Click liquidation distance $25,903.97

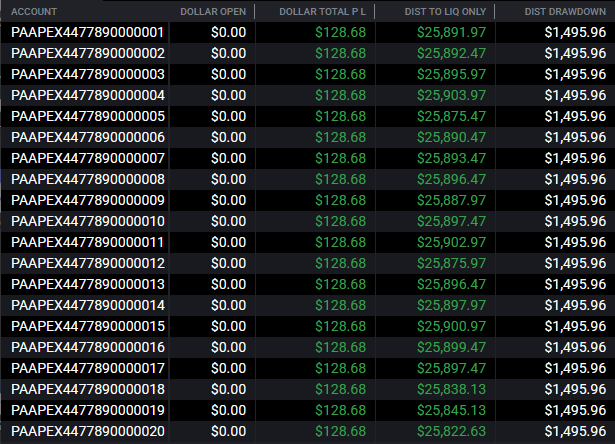click(x=451, y=95)
